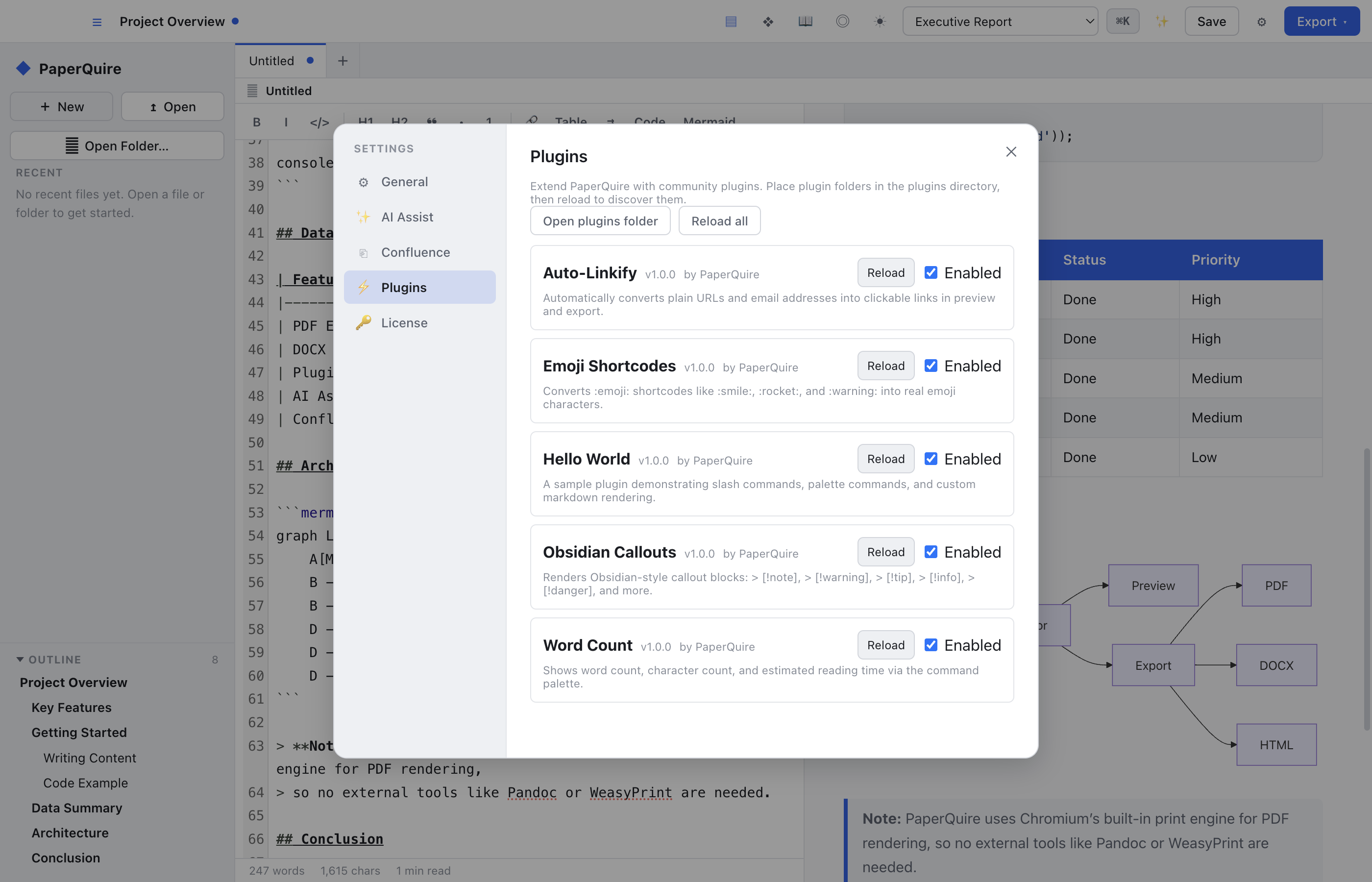Reload the Hello World plugin
The width and height of the screenshot is (1372, 882).
pos(885,459)
